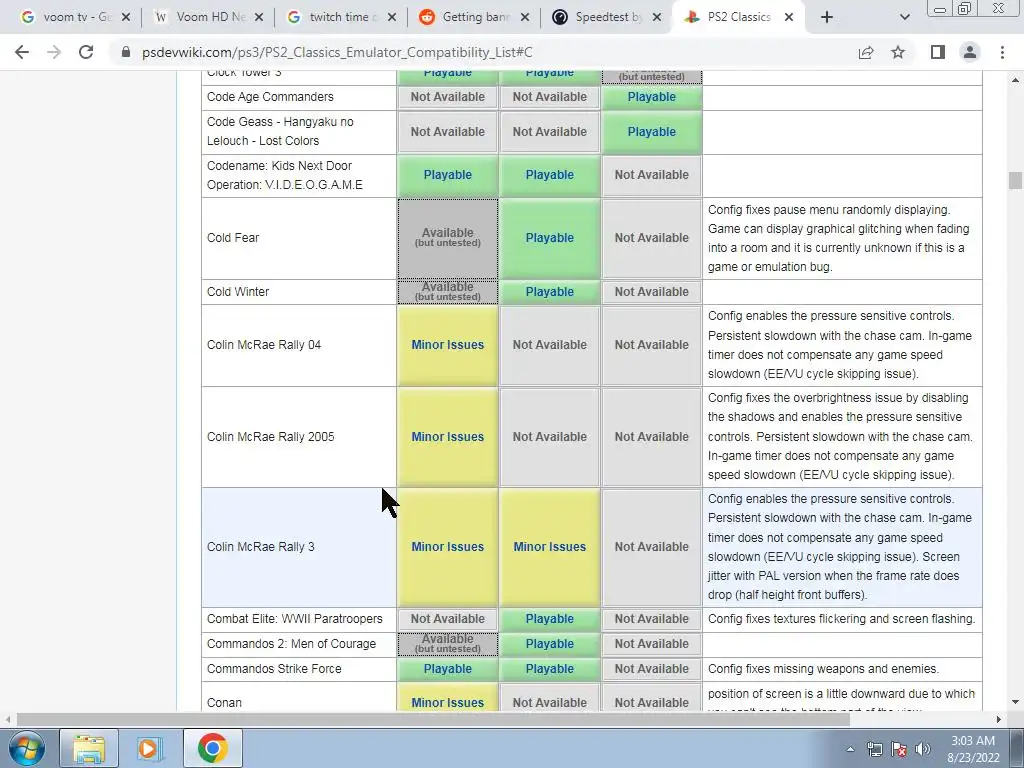The height and width of the screenshot is (768, 1024).
Task: Click the lock icon in the address bar
Action: (125, 52)
